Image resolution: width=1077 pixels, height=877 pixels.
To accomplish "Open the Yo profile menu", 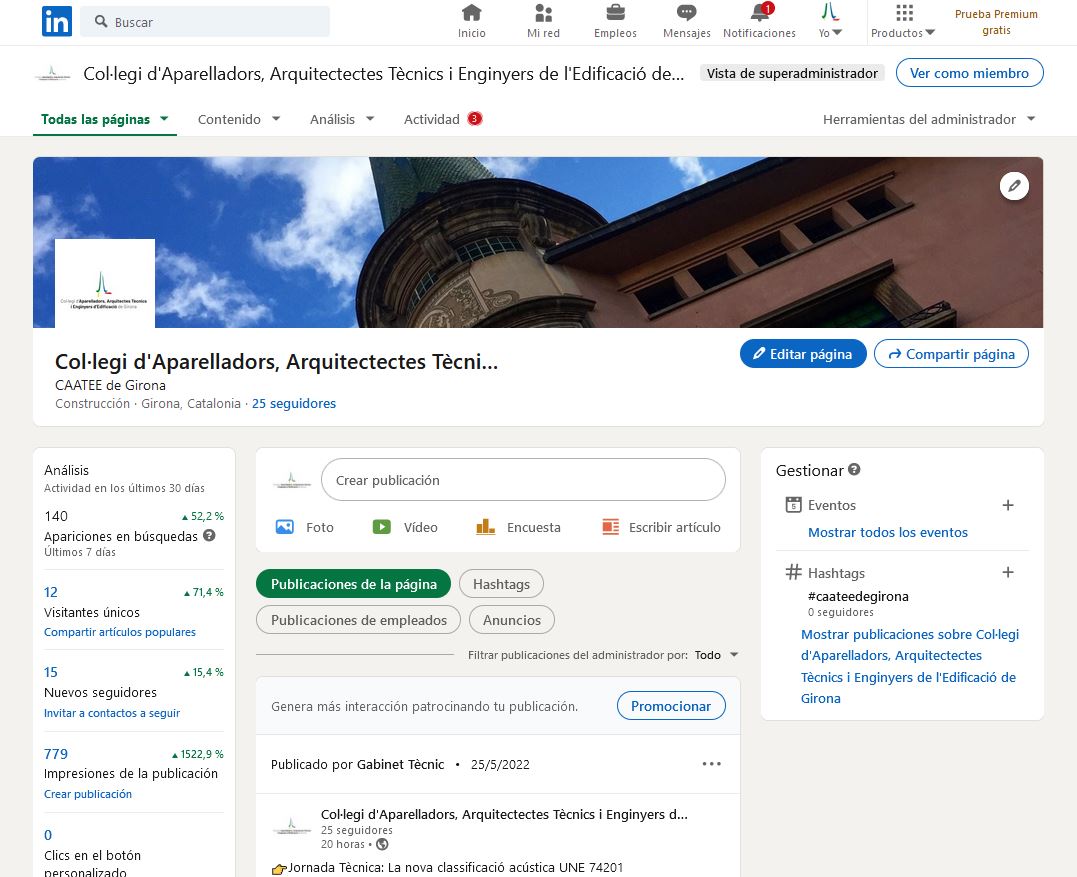I will coord(830,21).
